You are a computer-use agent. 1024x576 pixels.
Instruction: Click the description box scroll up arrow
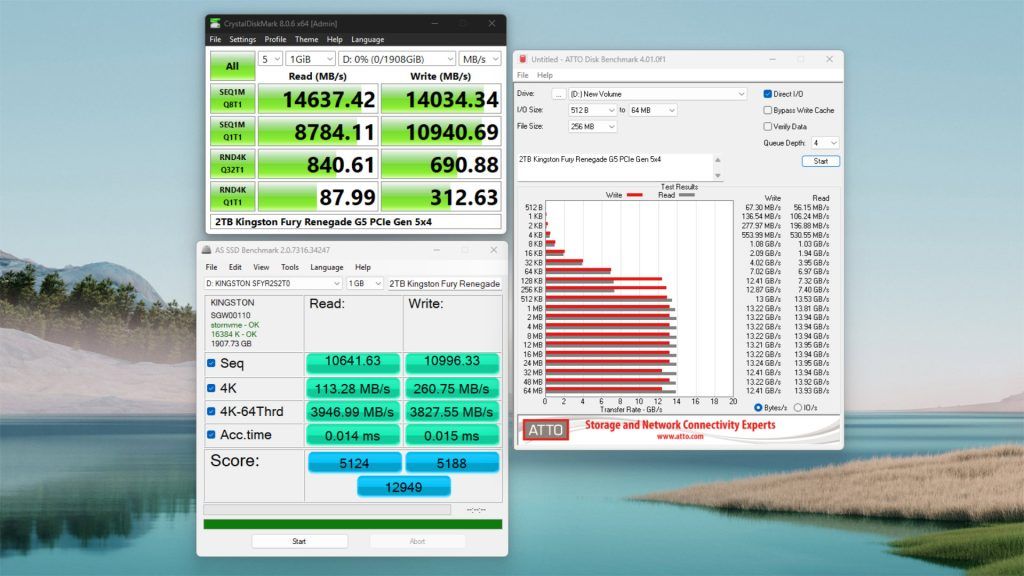pyautogui.click(x=718, y=160)
